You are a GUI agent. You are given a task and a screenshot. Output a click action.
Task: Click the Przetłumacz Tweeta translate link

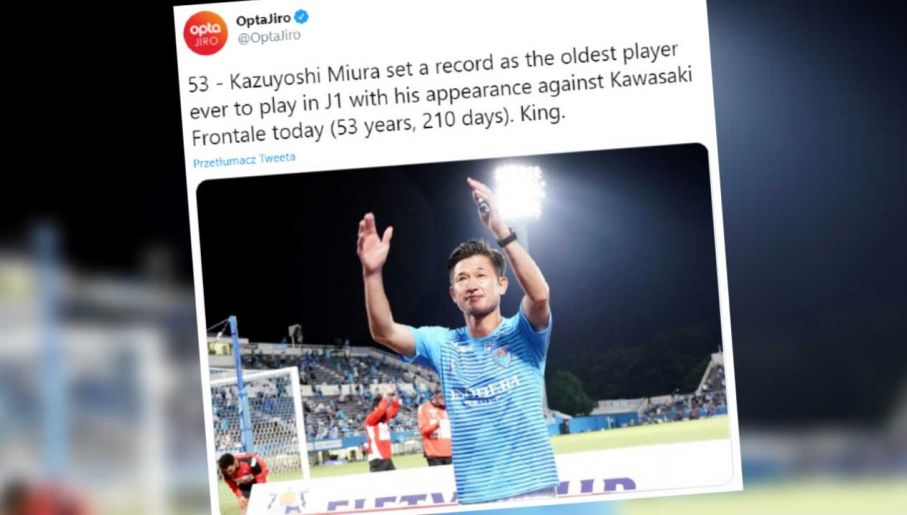[244, 160]
